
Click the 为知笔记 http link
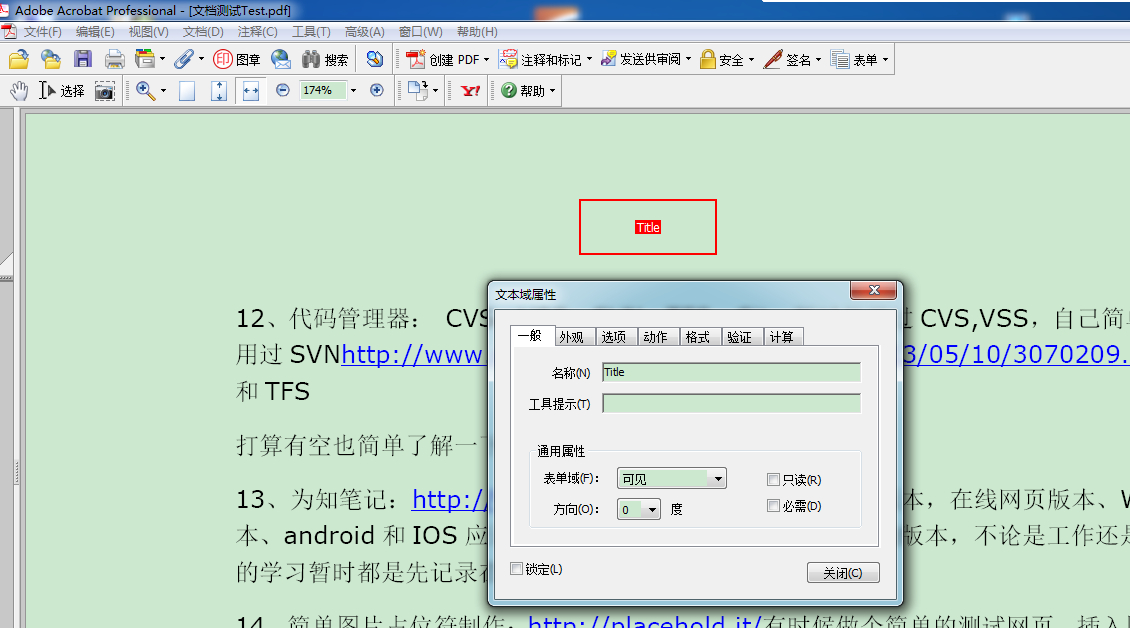[450, 499]
